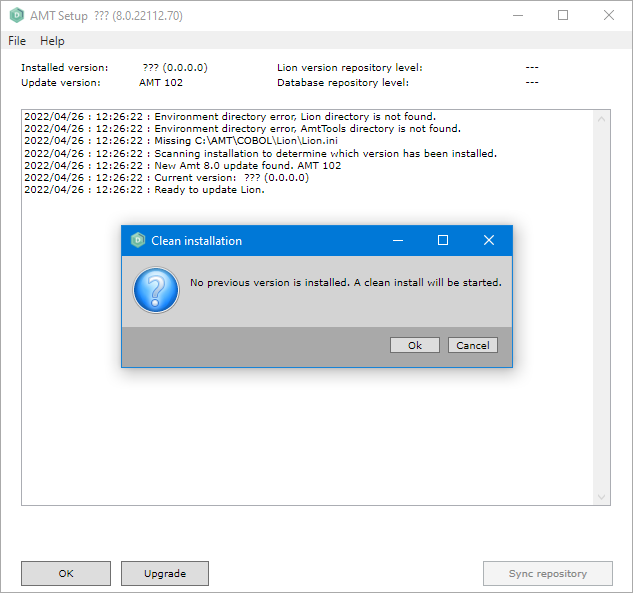Screen dimensions: 633x593
Task: Click the main window's bottom OK button
Action: click(66, 573)
